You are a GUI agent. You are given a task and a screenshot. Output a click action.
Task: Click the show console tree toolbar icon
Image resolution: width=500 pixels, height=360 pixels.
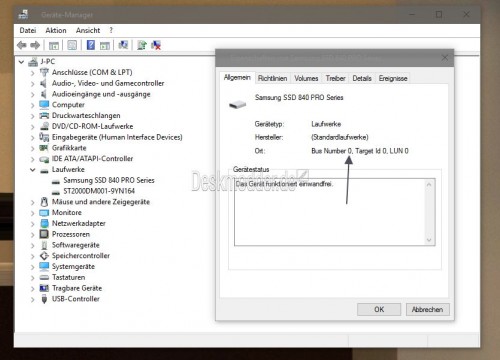coord(54,45)
